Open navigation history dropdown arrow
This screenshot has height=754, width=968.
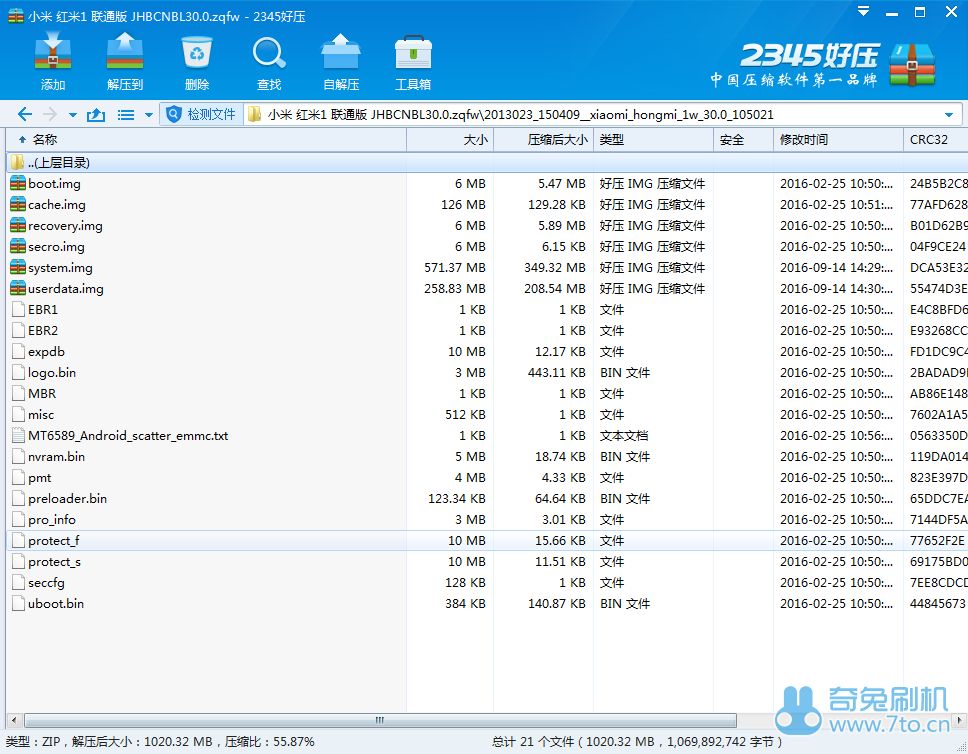(73, 115)
